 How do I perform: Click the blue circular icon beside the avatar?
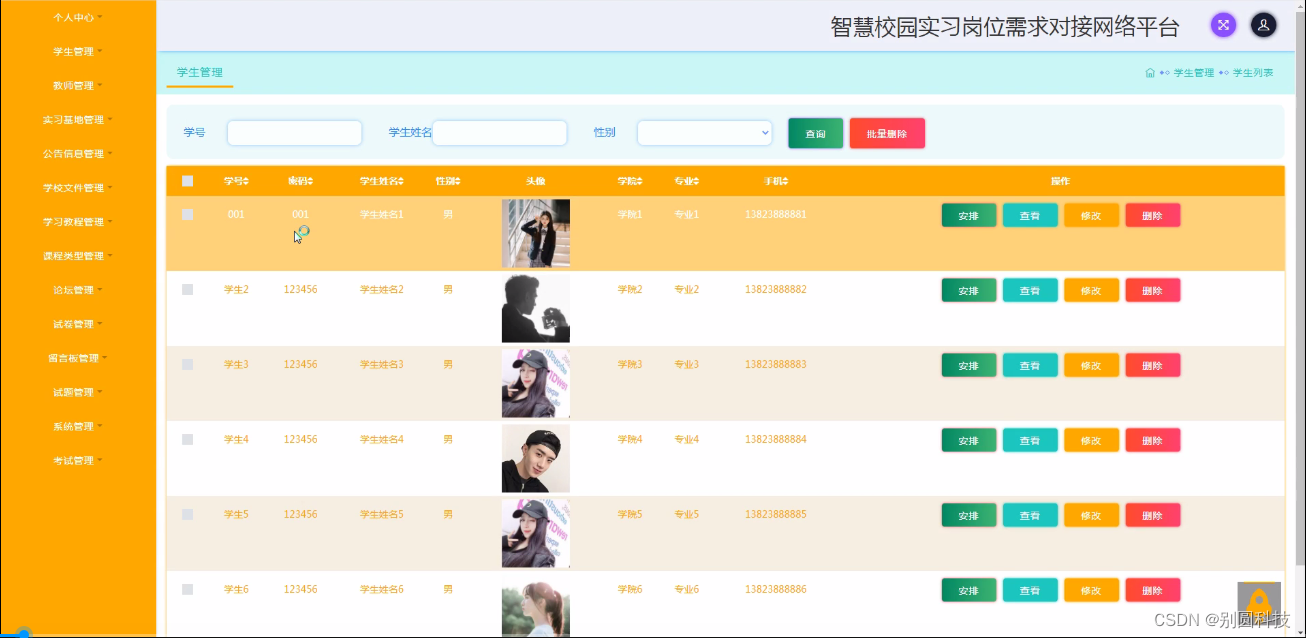[1223, 24]
